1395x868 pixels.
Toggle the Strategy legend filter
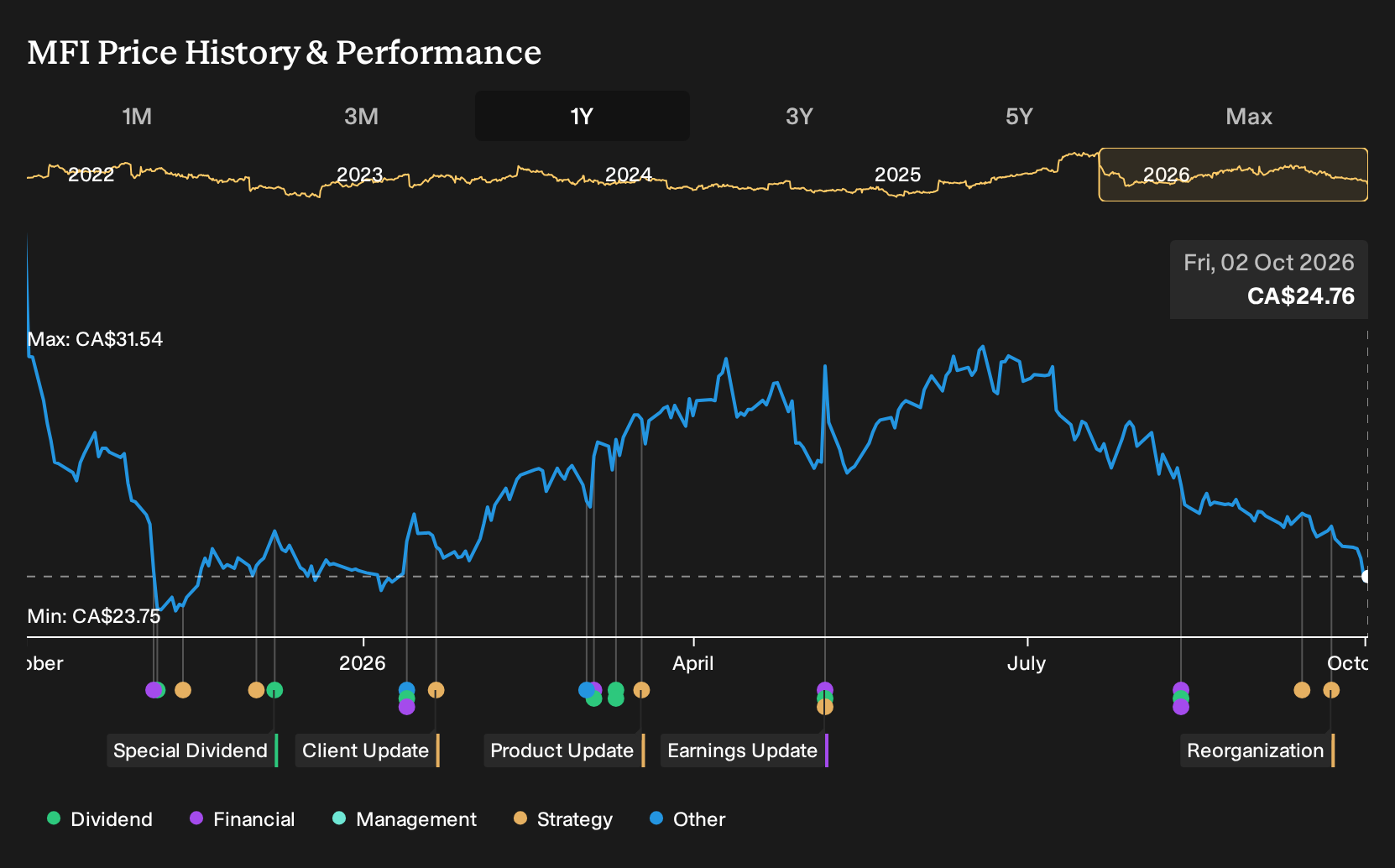point(563,819)
